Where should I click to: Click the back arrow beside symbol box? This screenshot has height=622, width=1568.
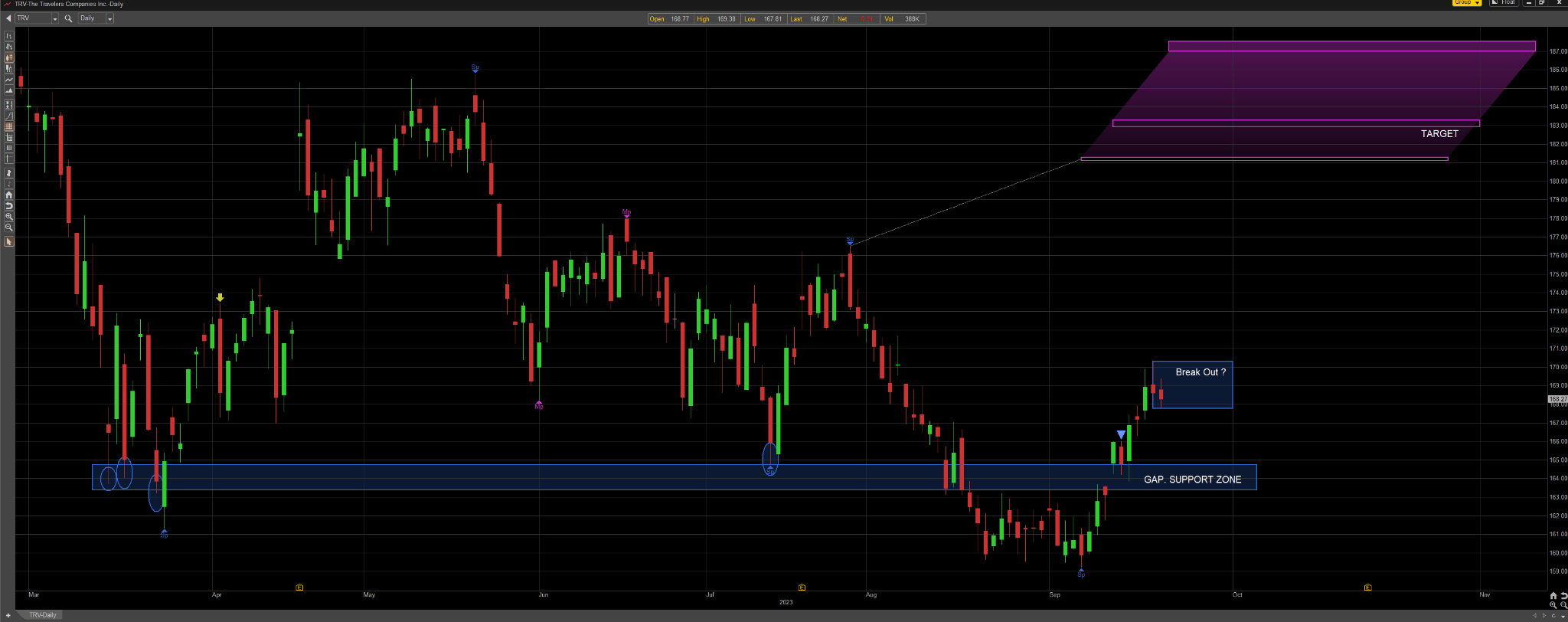pyautogui.click(x=8, y=18)
